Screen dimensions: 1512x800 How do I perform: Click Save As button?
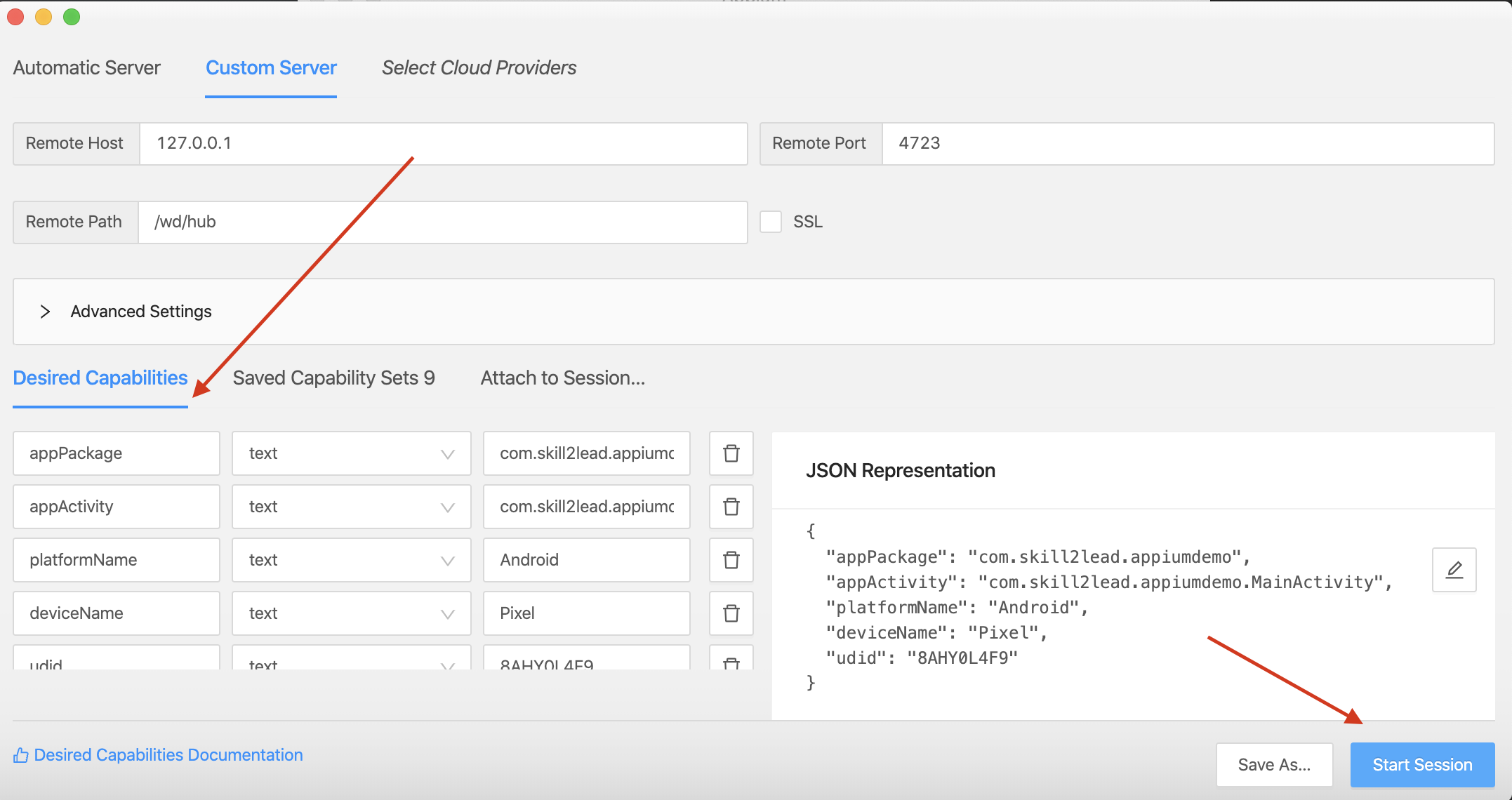(x=1274, y=765)
